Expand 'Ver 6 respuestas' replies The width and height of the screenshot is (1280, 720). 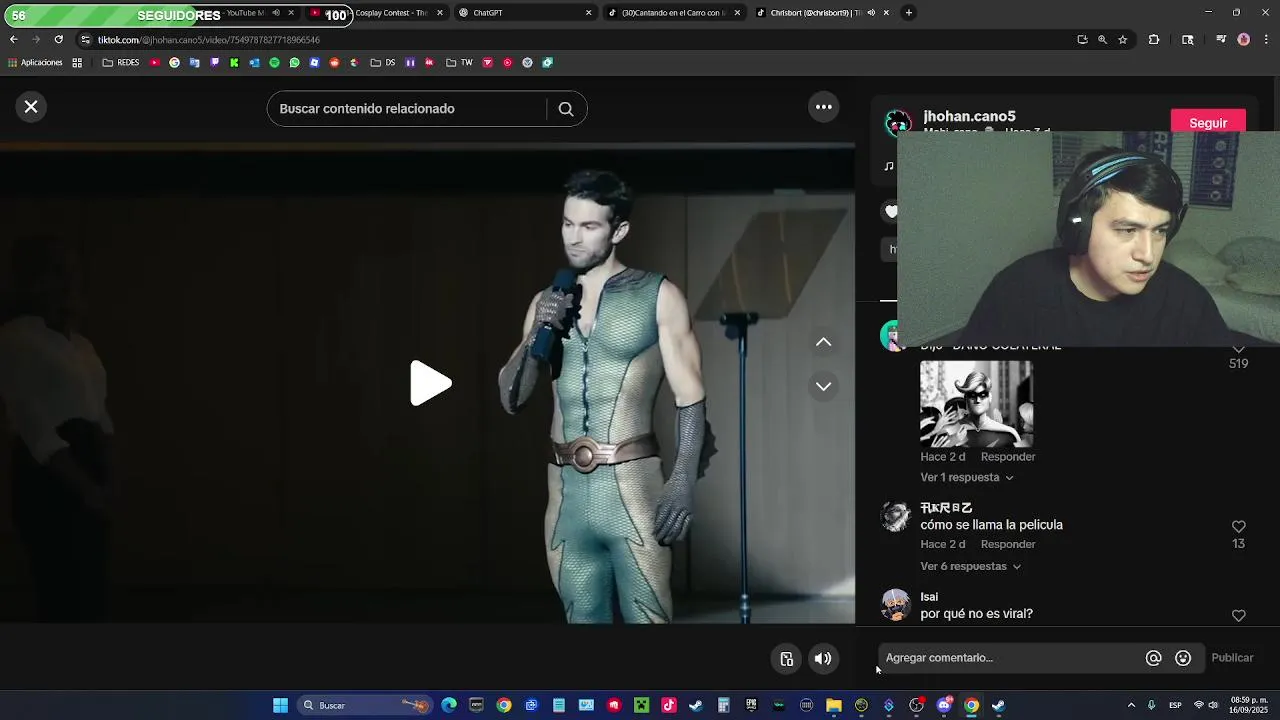click(971, 566)
